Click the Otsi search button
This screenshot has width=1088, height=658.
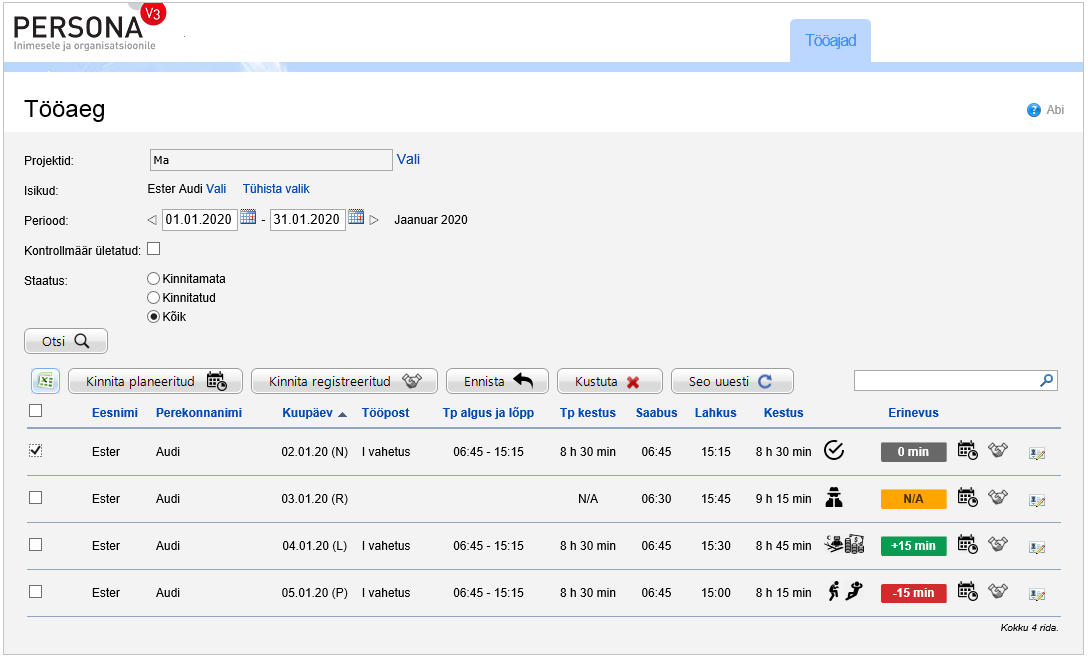pos(66,341)
